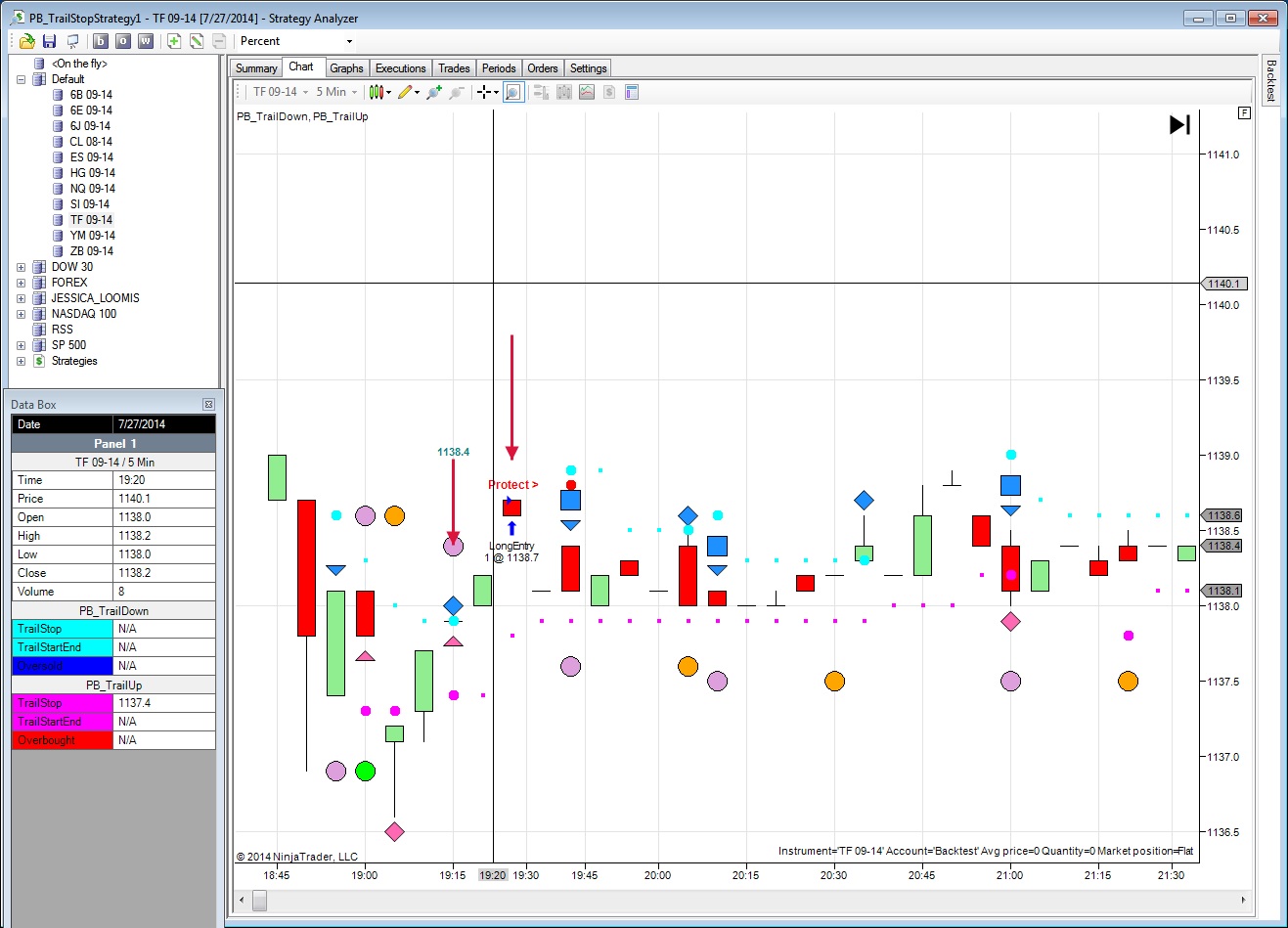The image size is (1288, 928).
Task: Expand the Strategies node
Action: (21, 361)
